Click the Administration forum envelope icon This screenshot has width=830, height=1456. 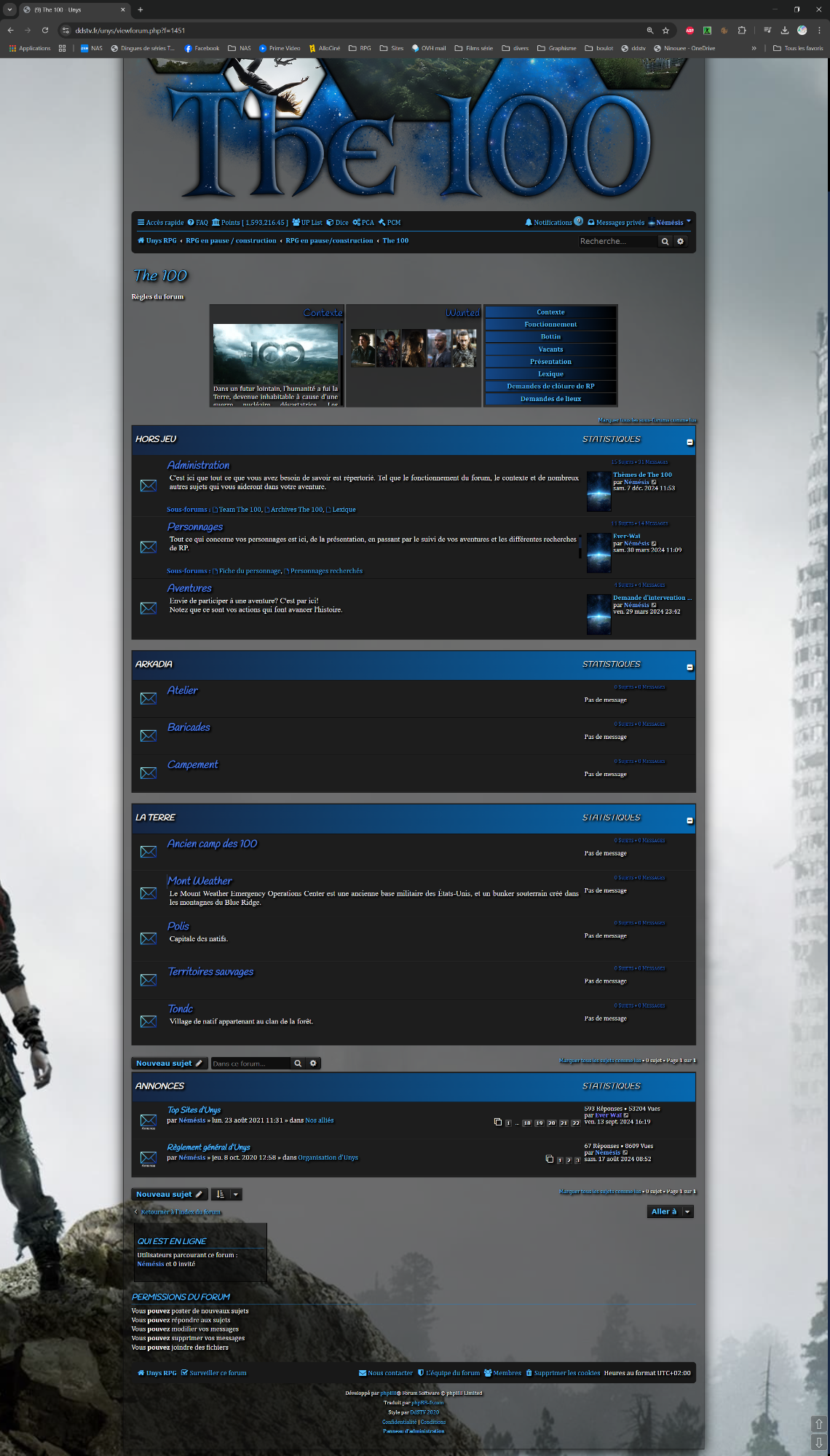tap(149, 486)
